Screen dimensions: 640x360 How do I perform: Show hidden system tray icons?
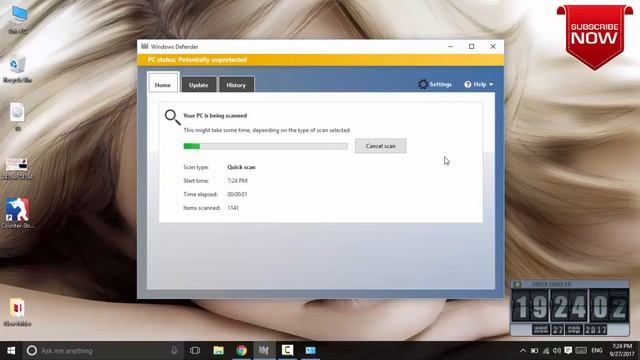click(x=523, y=350)
